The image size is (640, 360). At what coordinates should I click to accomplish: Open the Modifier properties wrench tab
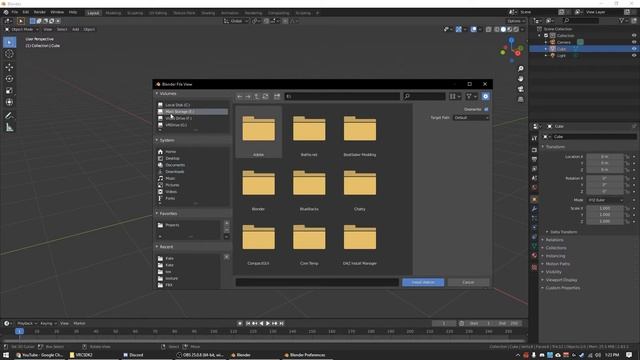click(534, 209)
